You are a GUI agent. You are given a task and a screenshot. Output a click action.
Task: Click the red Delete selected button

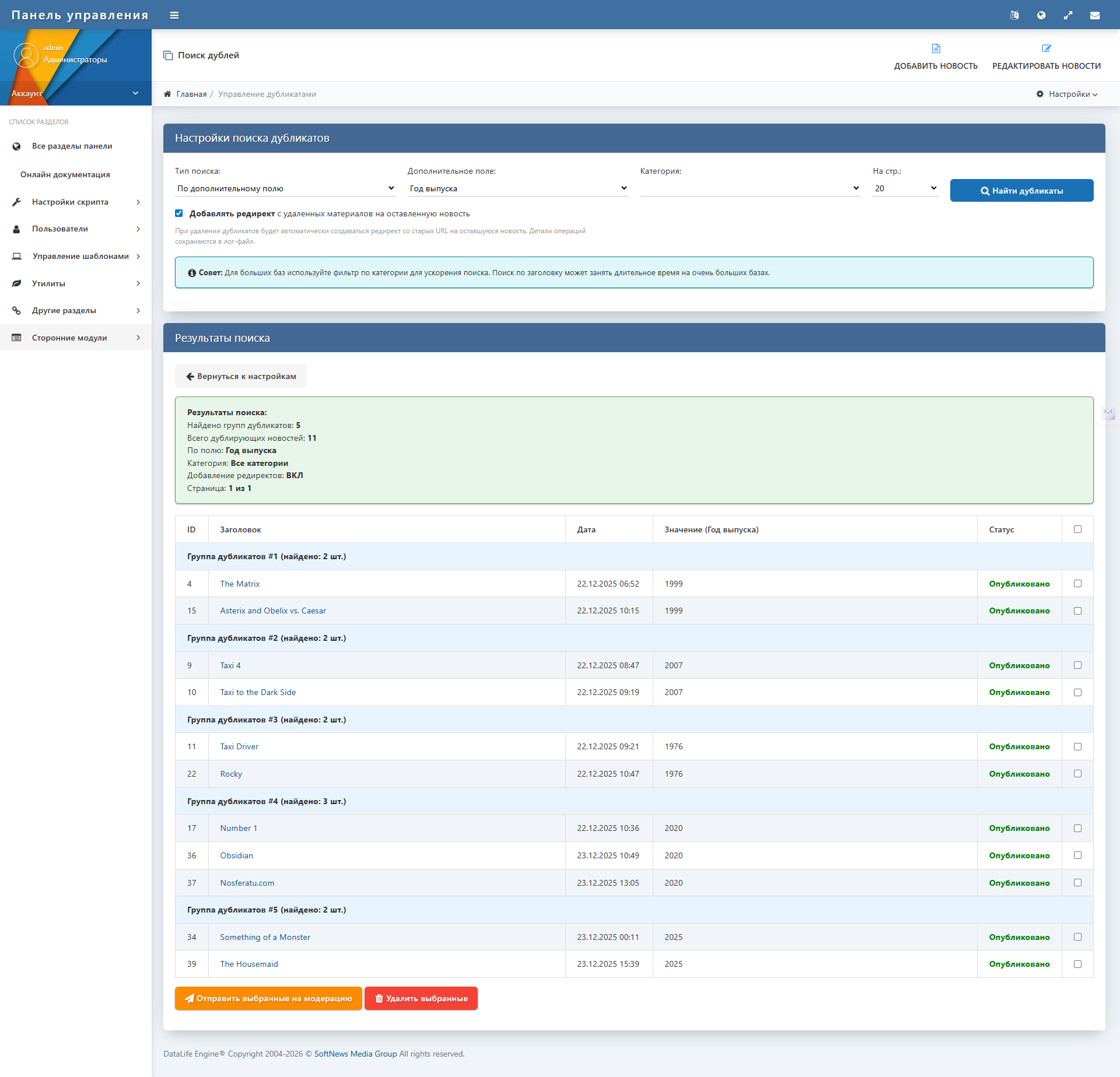click(421, 998)
